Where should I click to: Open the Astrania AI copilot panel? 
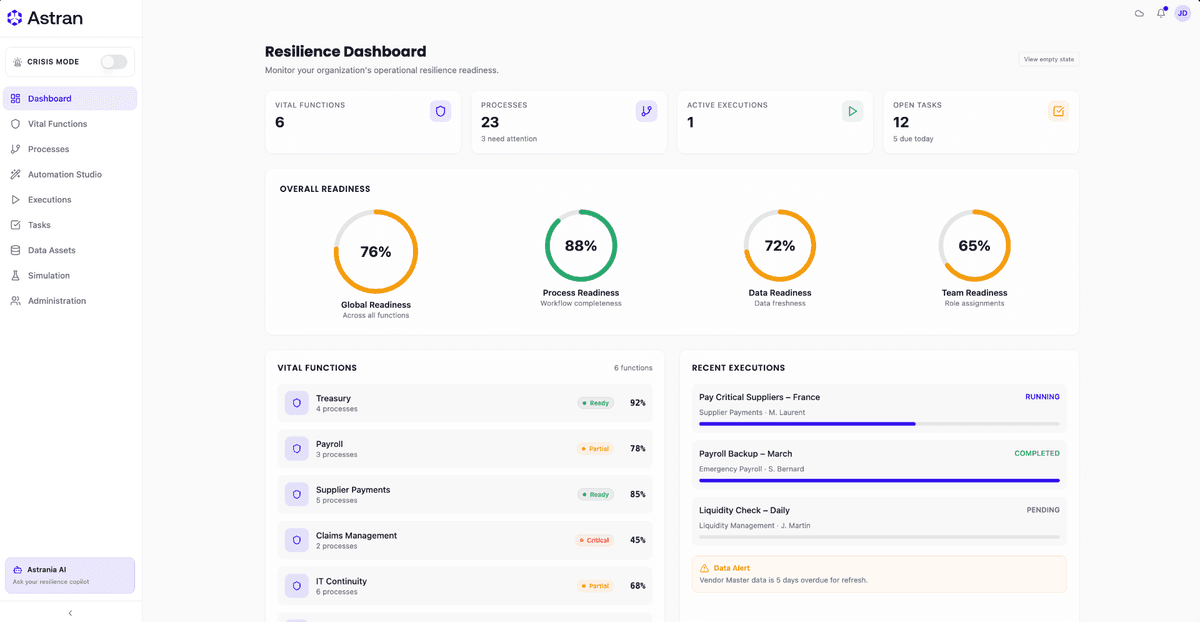70,575
